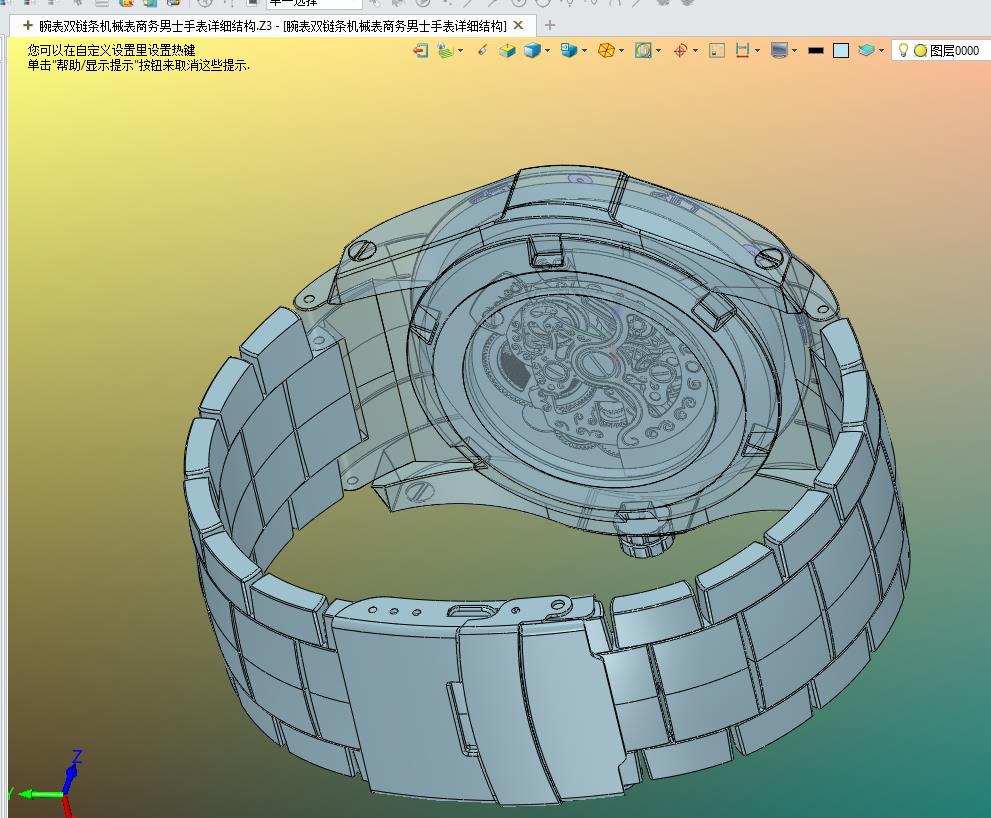The height and width of the screenshot is (818, 991).
Task: Click the red dimension display icon
Action: coord(743,51)
